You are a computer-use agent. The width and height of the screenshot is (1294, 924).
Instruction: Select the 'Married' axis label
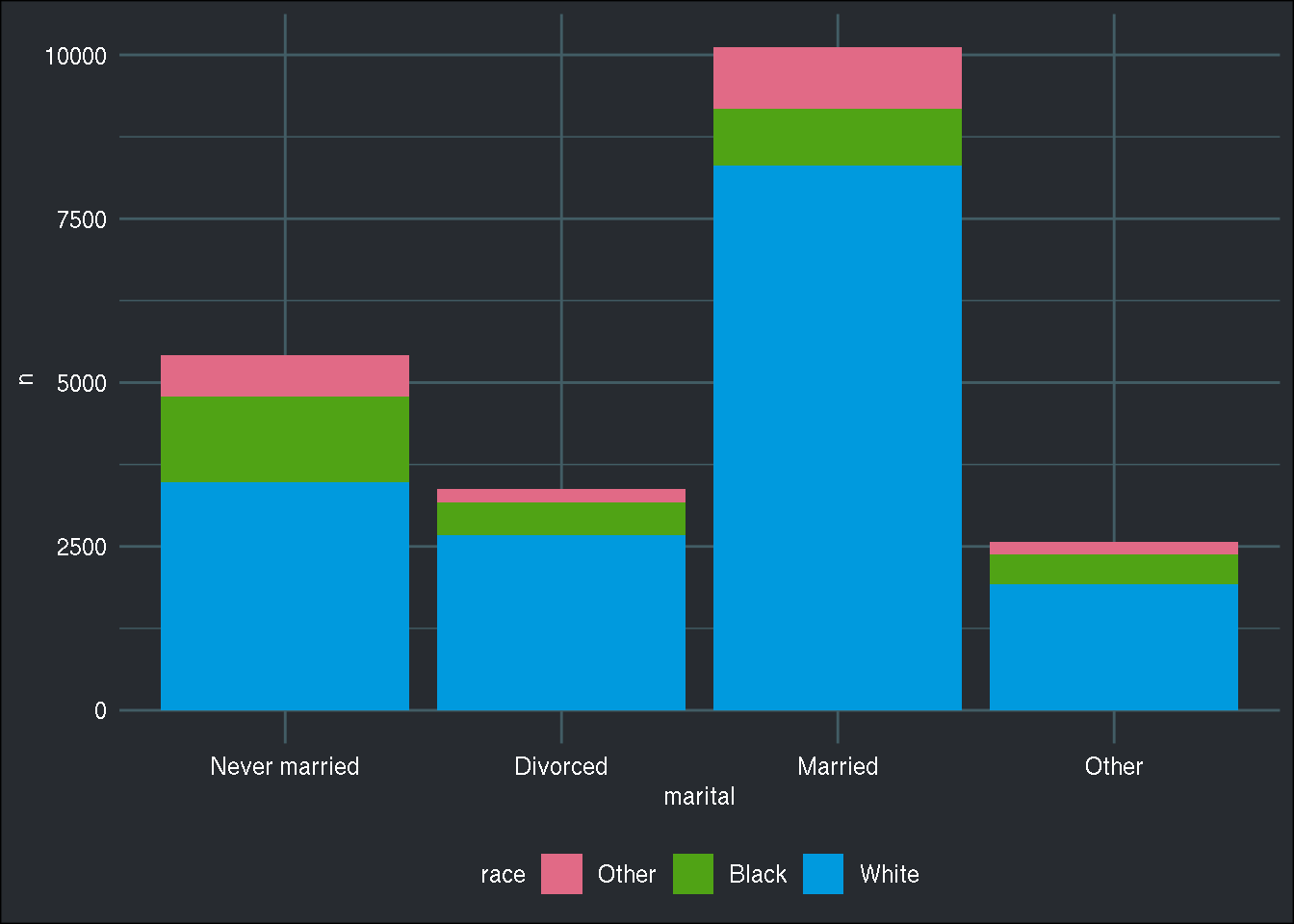(x=838, y=766)
